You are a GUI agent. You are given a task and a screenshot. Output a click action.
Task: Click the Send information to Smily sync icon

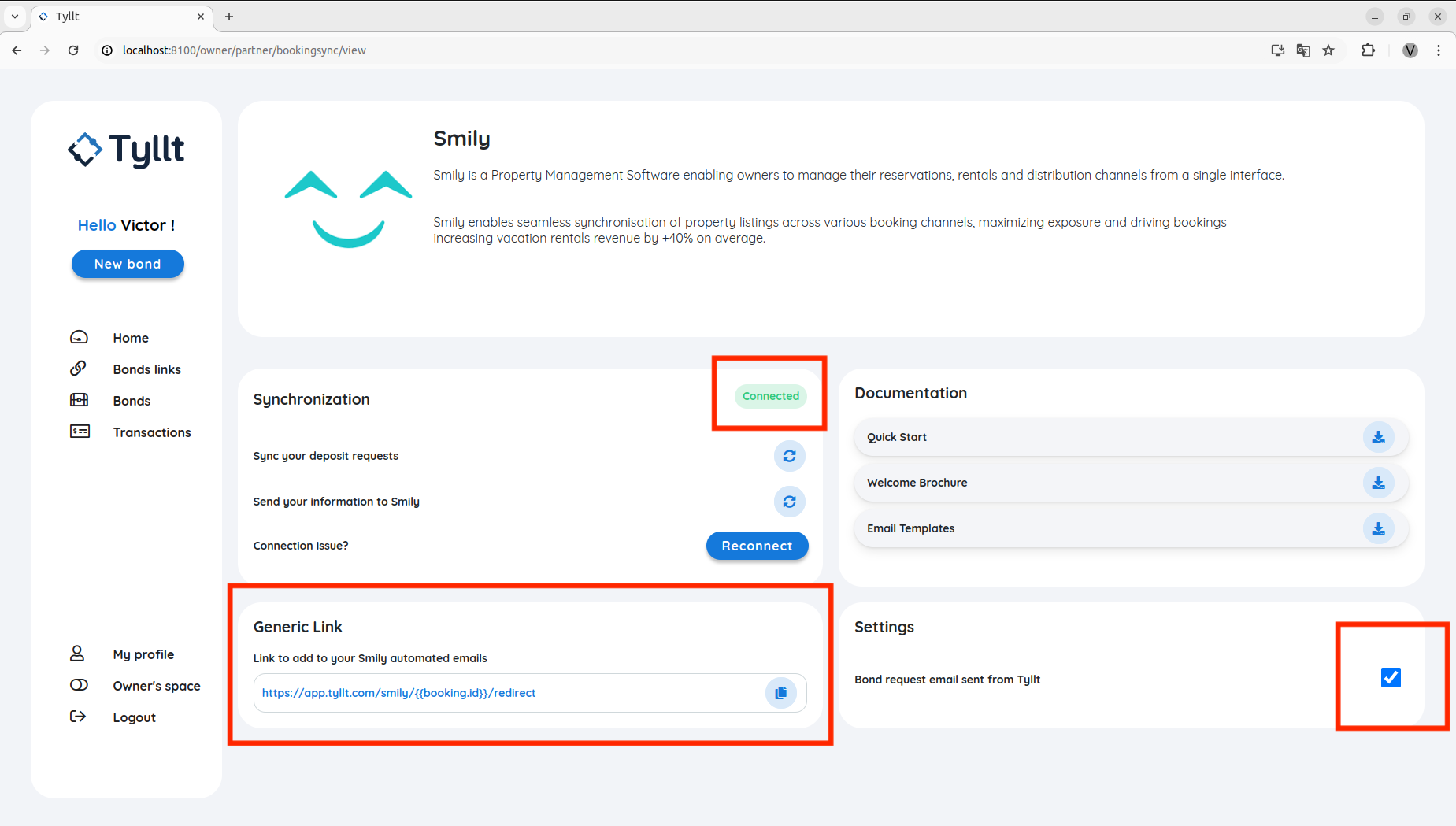pyautogui.click(x=789, y=502)
